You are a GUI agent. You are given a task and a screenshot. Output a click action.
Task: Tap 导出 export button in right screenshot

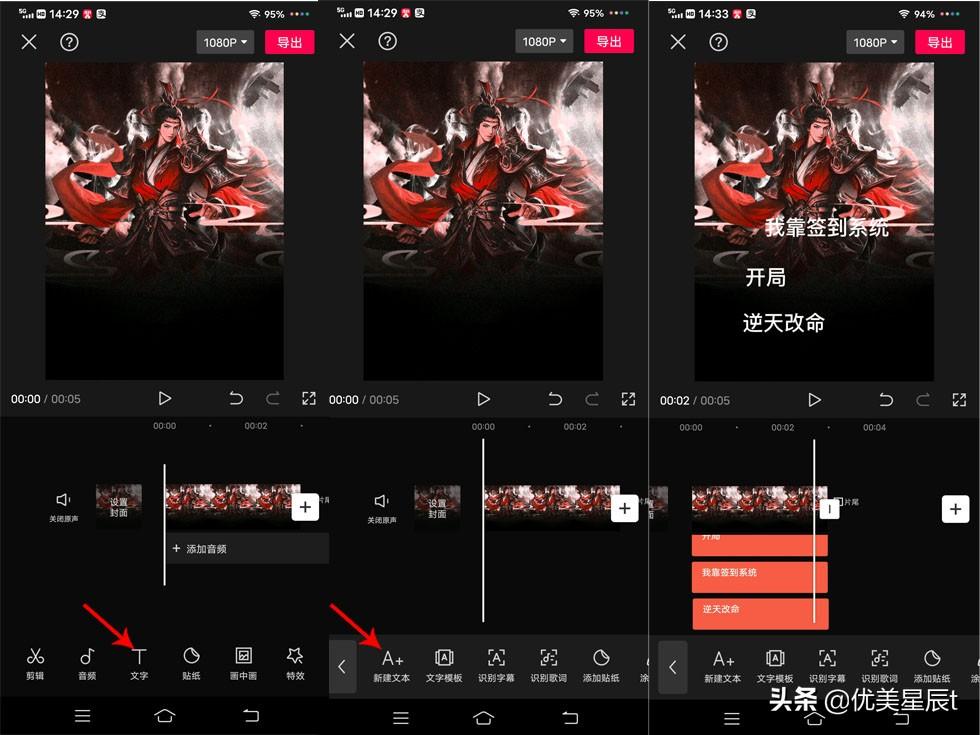pos(939,42)
